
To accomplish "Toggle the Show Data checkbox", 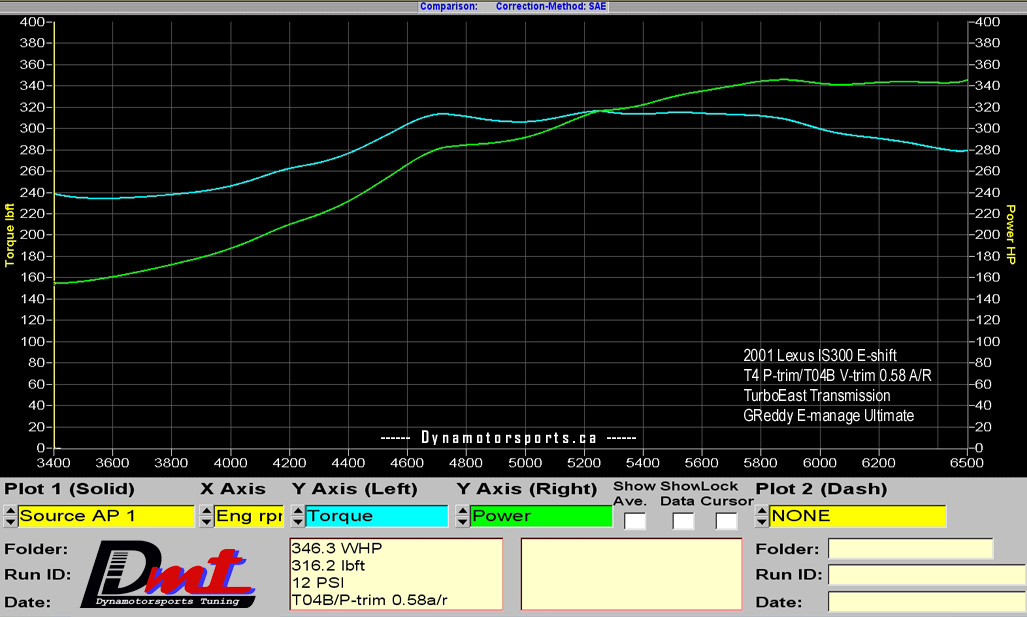I will point(683,521).
